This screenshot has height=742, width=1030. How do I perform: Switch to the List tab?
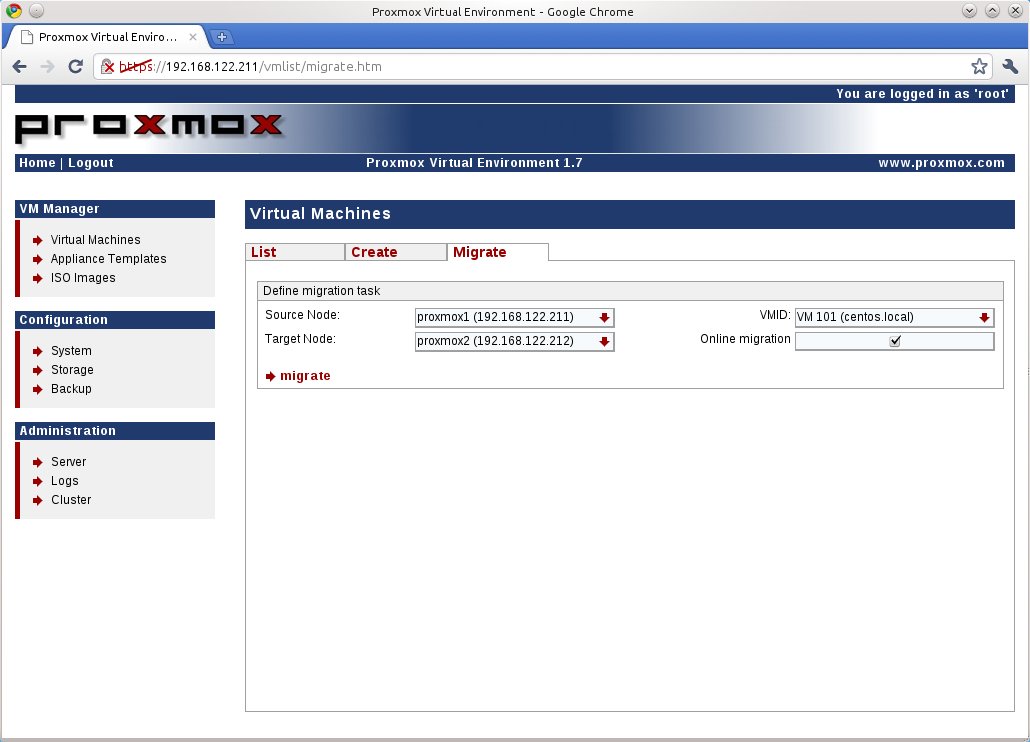295,252
